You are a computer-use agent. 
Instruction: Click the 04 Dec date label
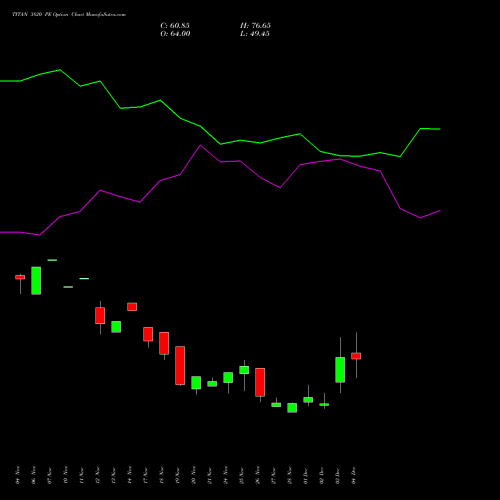(354, 475)
